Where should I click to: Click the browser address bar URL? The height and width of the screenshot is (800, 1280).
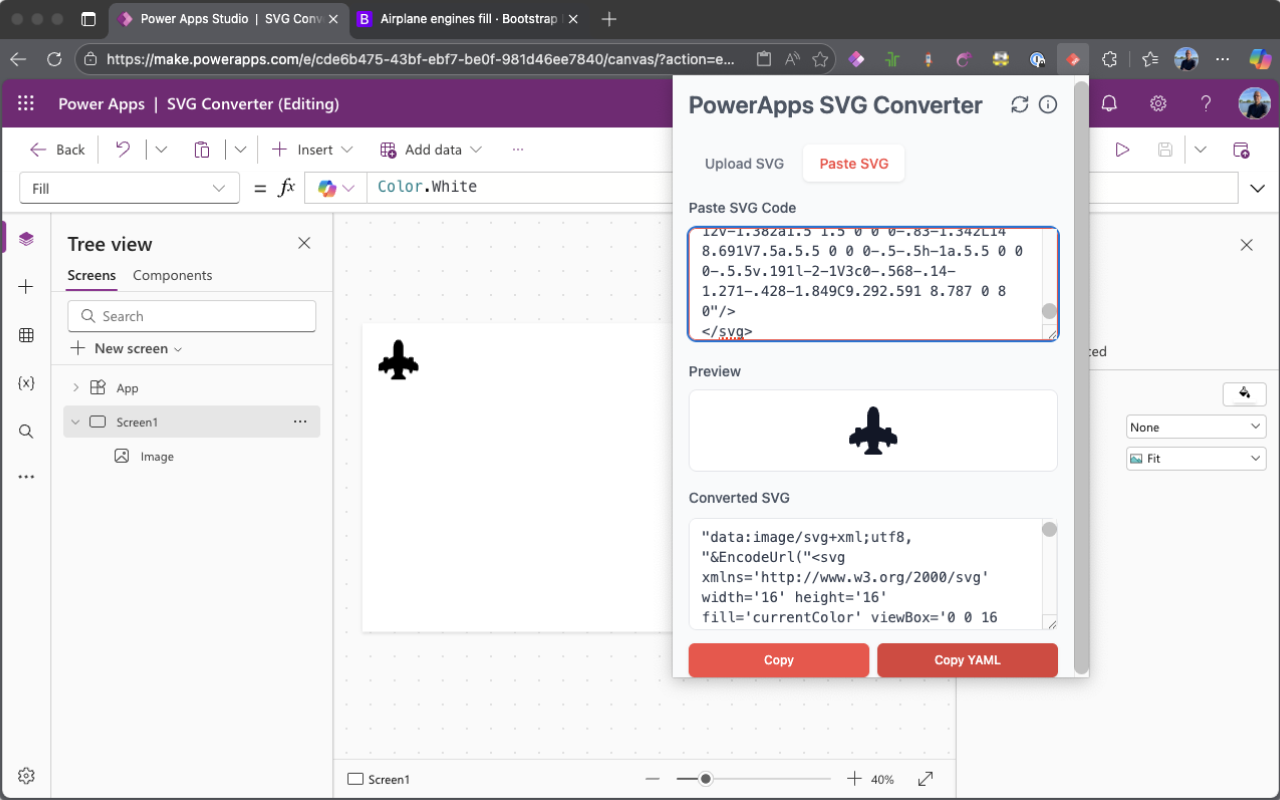420,59
